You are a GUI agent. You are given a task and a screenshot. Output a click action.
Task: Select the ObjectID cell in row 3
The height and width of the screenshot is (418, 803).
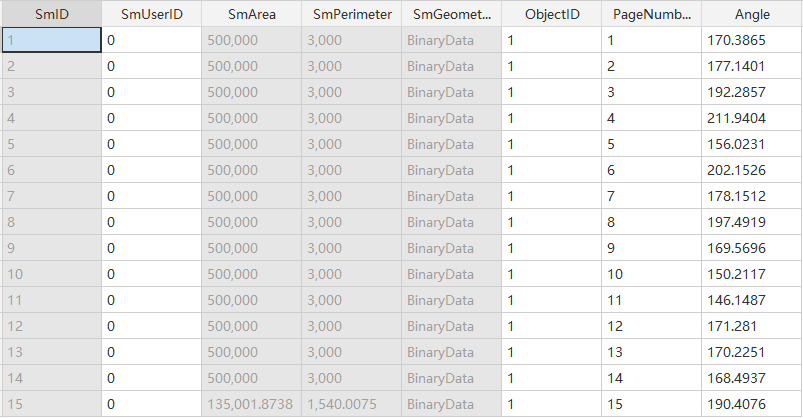(551, 92)
